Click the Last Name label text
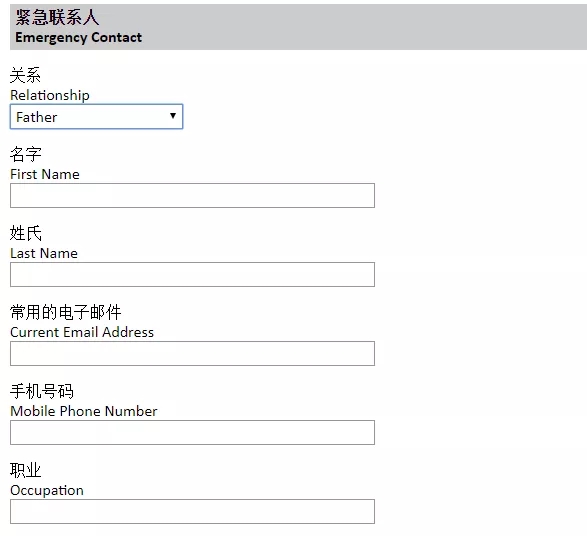This screenshot has height=536, width=587. point(44,253)
